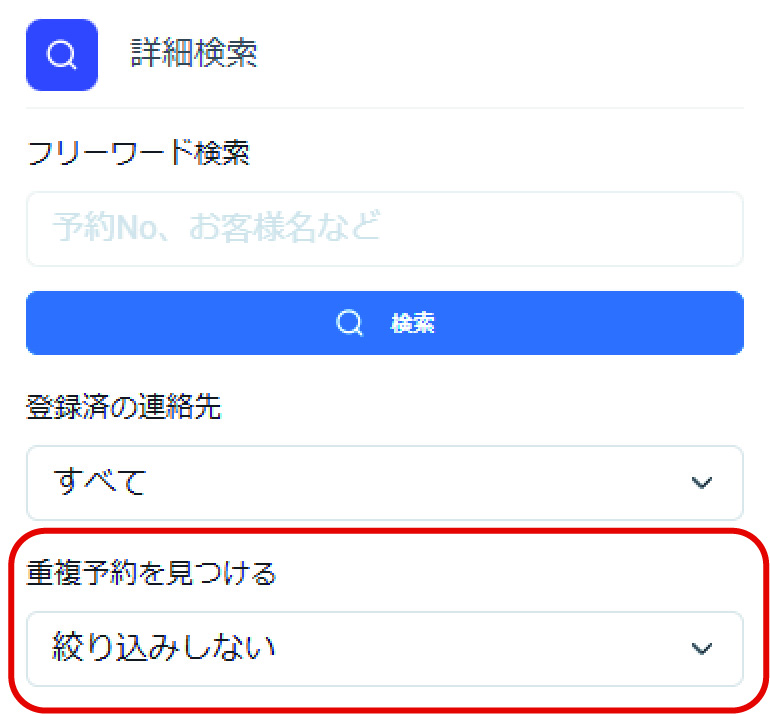This screenshot has width=770, height=714.
Task: Click the blank middle area of the すべて dropdown
Action: (420, 483)
